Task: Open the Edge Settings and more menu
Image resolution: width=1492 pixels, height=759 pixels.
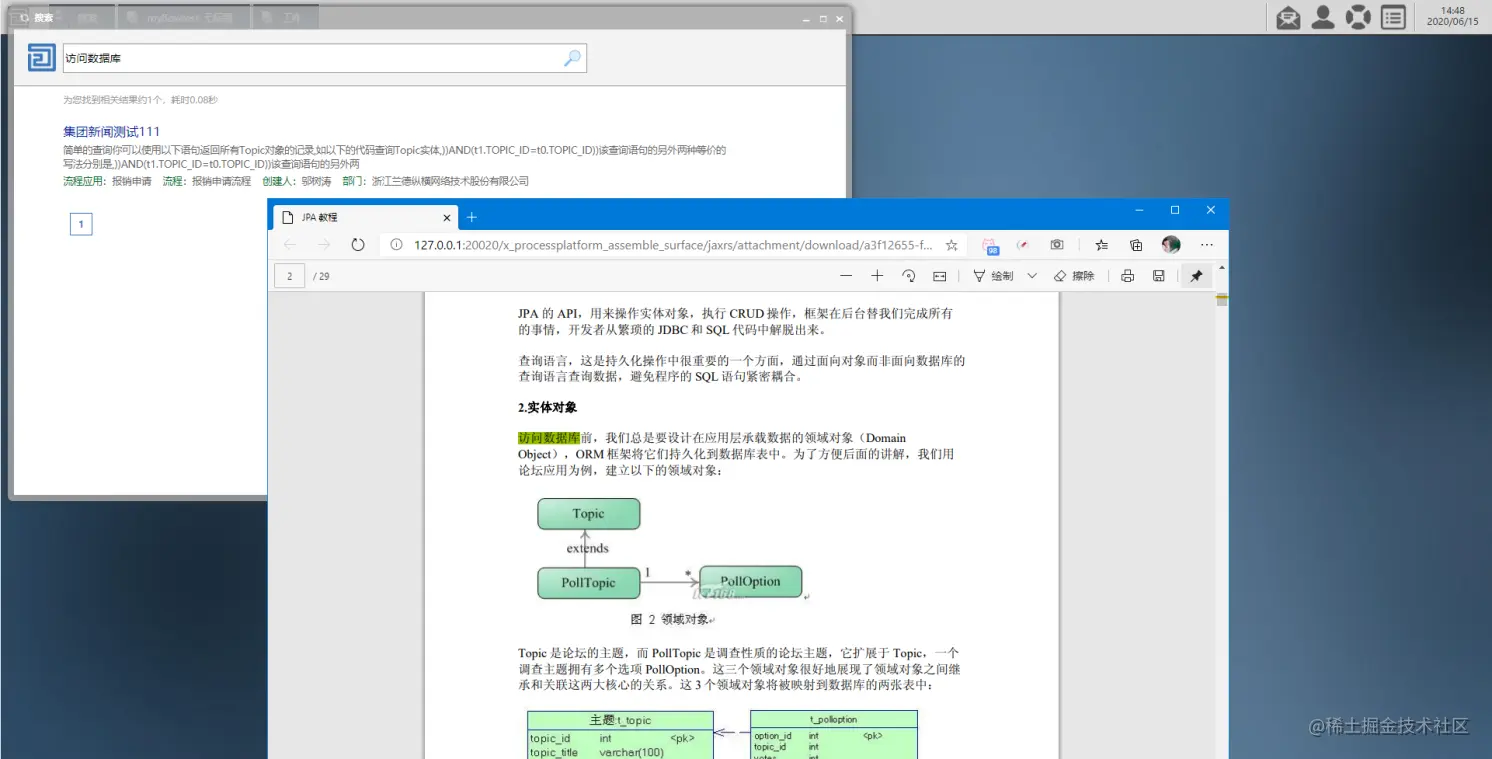Action: (1207, 244)
